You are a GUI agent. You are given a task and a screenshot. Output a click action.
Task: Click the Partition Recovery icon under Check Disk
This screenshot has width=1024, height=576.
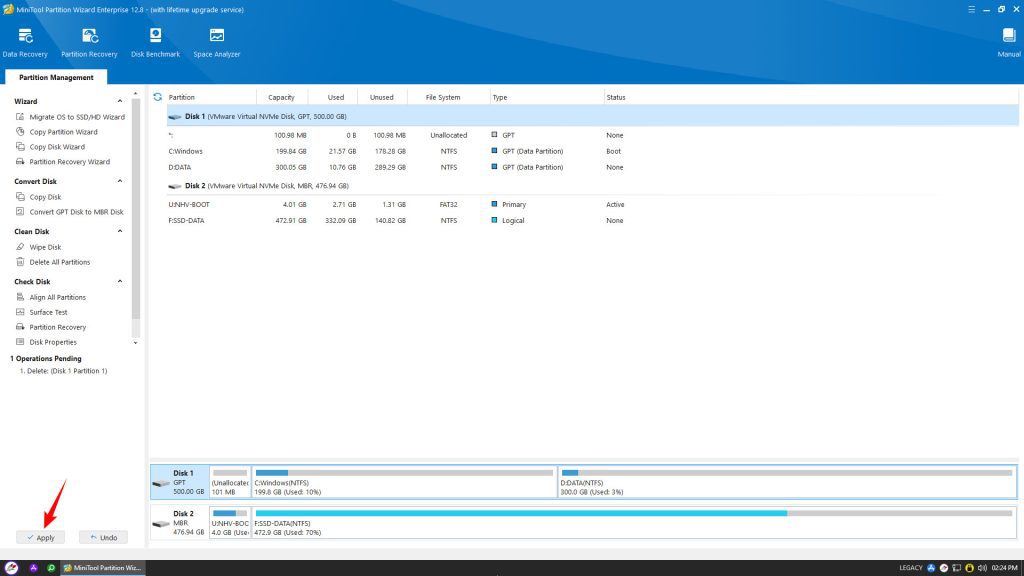coord(20,327)
